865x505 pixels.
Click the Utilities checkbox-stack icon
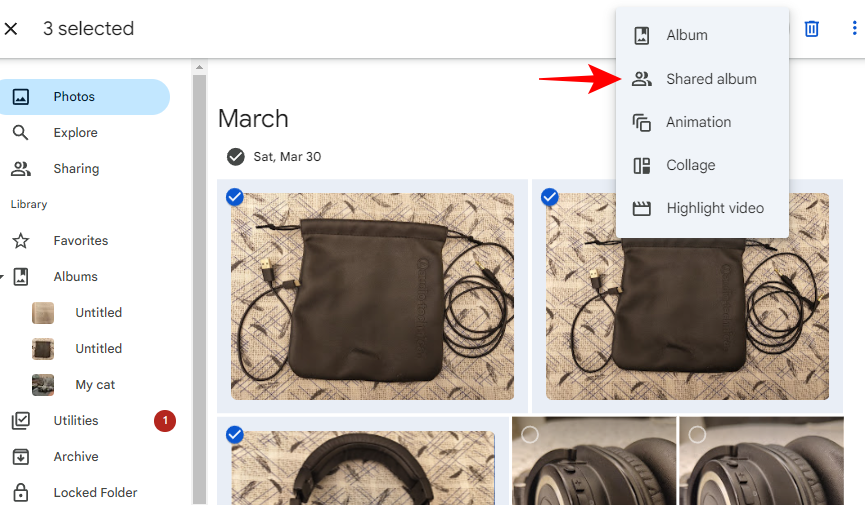click(x=21, y=421)
